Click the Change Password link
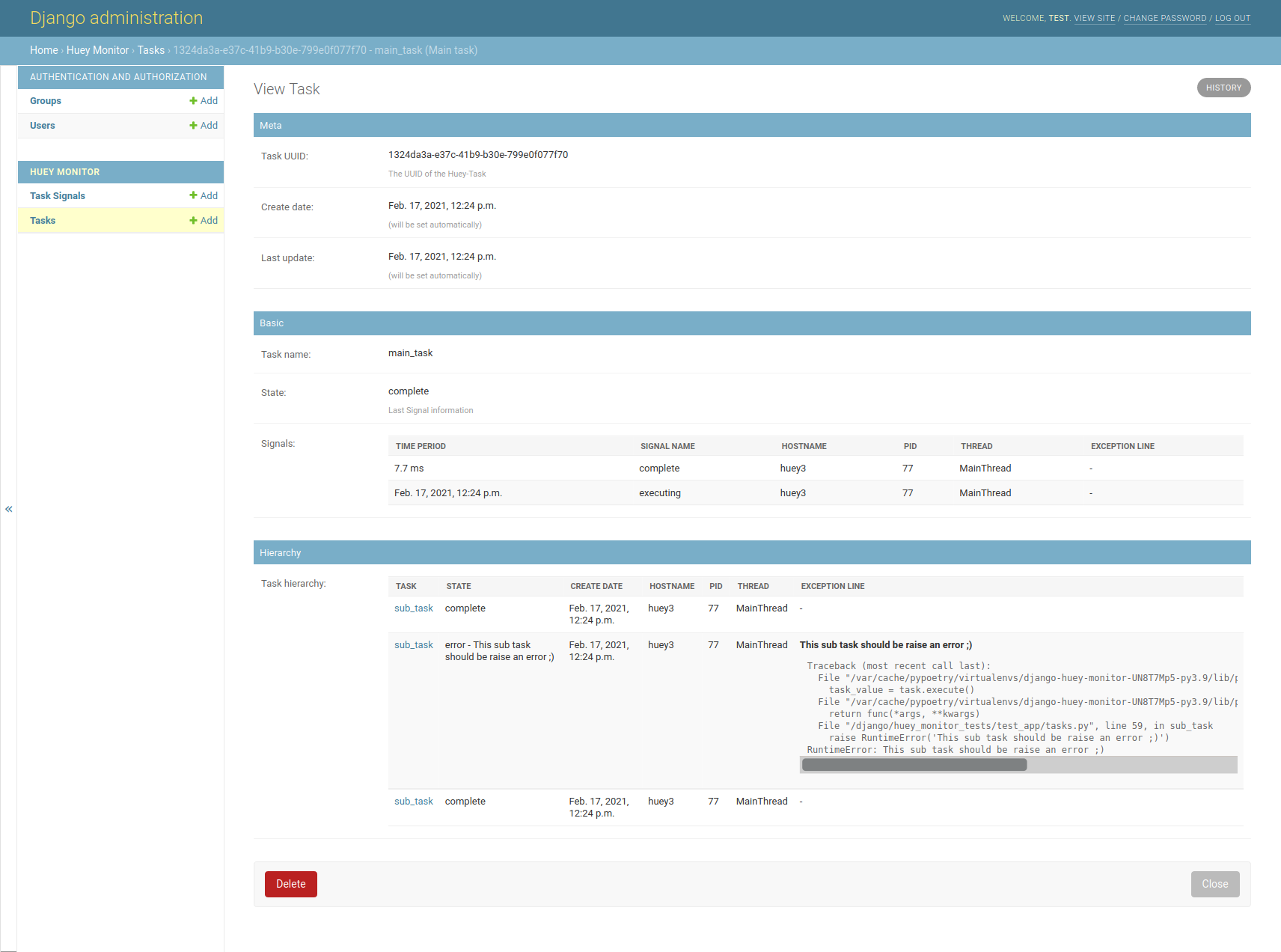Viewport: 1281px width, 952px height. pos(1164,18)
